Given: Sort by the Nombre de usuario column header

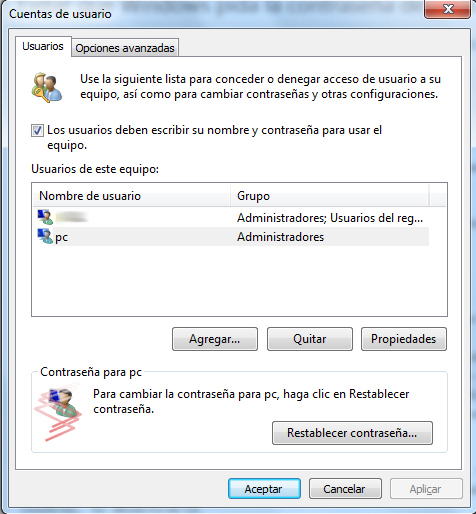Looking at the screenshot, I should click(x=132, y=196).
